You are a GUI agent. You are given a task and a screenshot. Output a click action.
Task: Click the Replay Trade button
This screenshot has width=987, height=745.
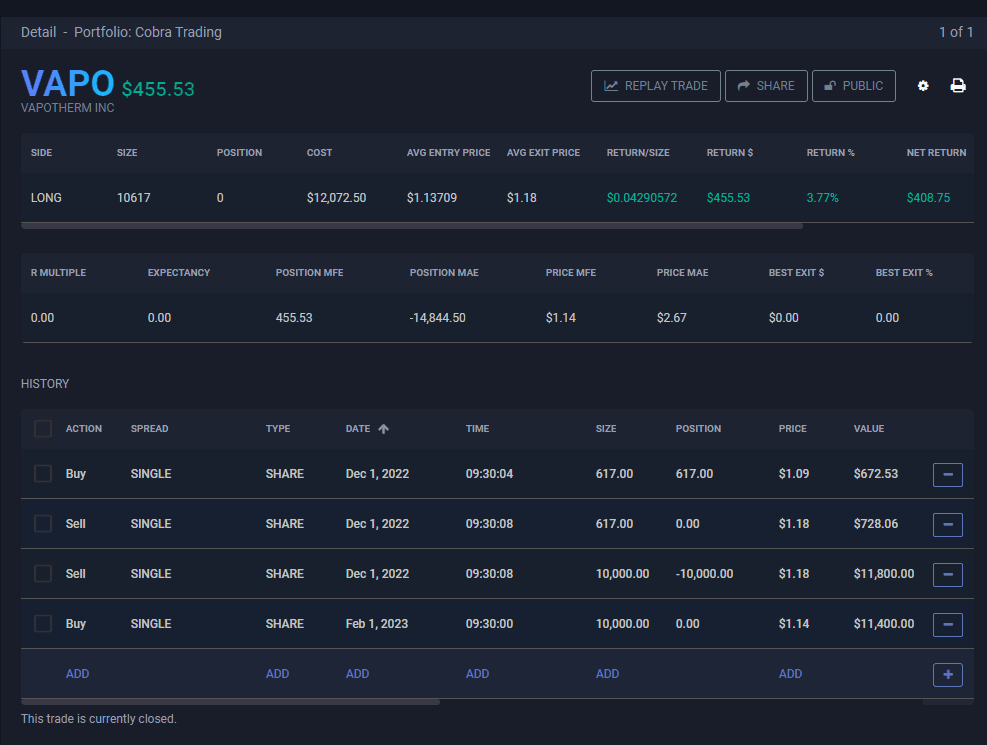click(x=655, y=86)
